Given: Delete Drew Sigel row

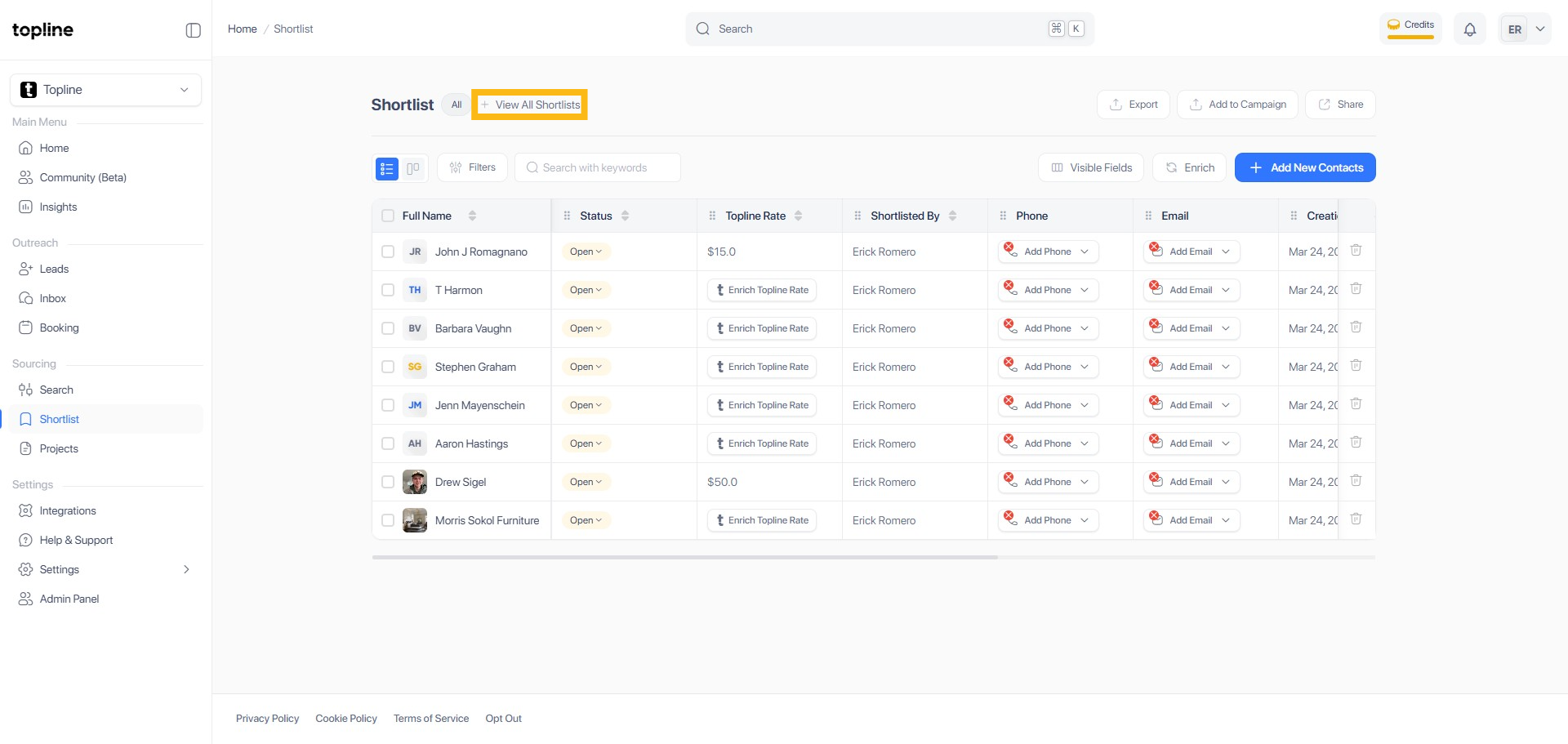Looking at the screenshot, I should tap(1356, 480).
